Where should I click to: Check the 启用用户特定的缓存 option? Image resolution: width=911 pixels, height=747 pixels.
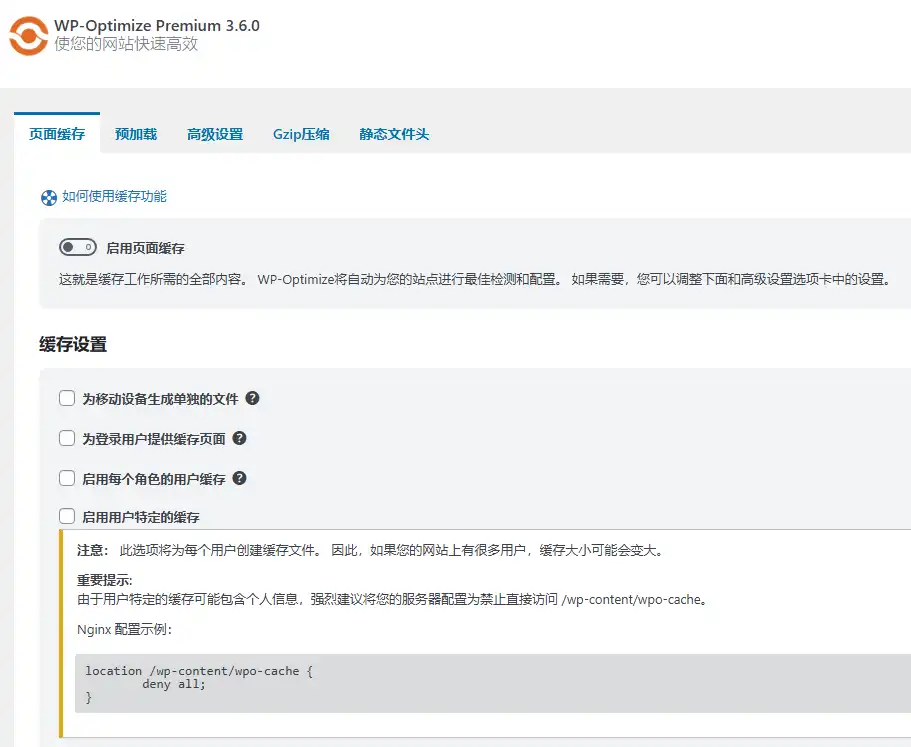tap(66, 516)
